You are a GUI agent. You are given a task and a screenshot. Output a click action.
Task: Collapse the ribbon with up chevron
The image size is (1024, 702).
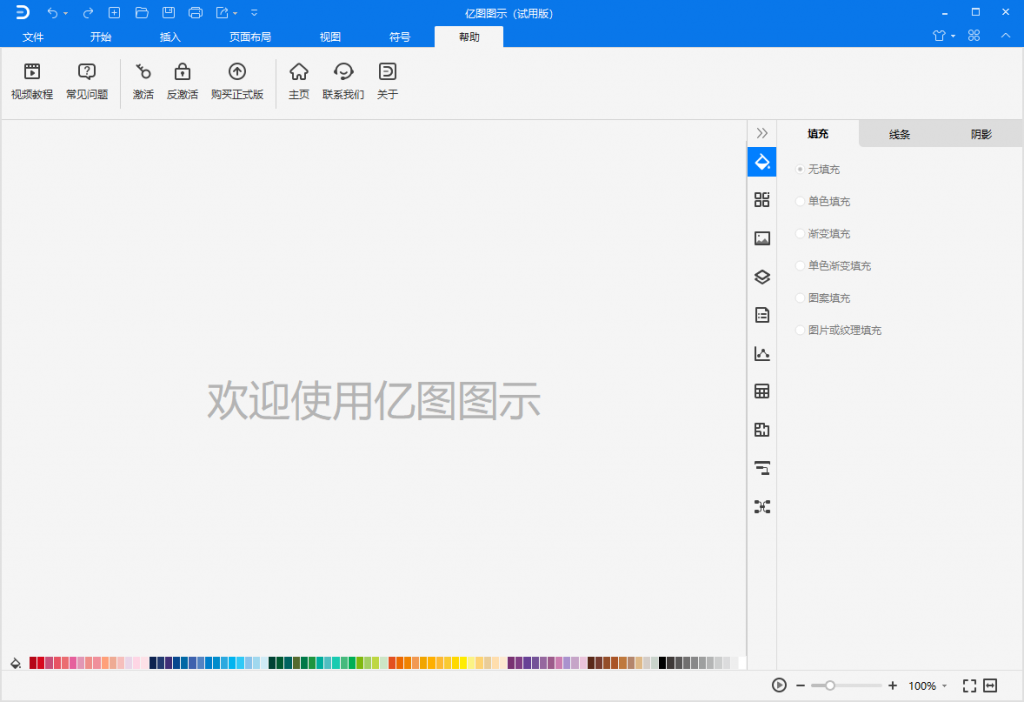(1006, 36)
